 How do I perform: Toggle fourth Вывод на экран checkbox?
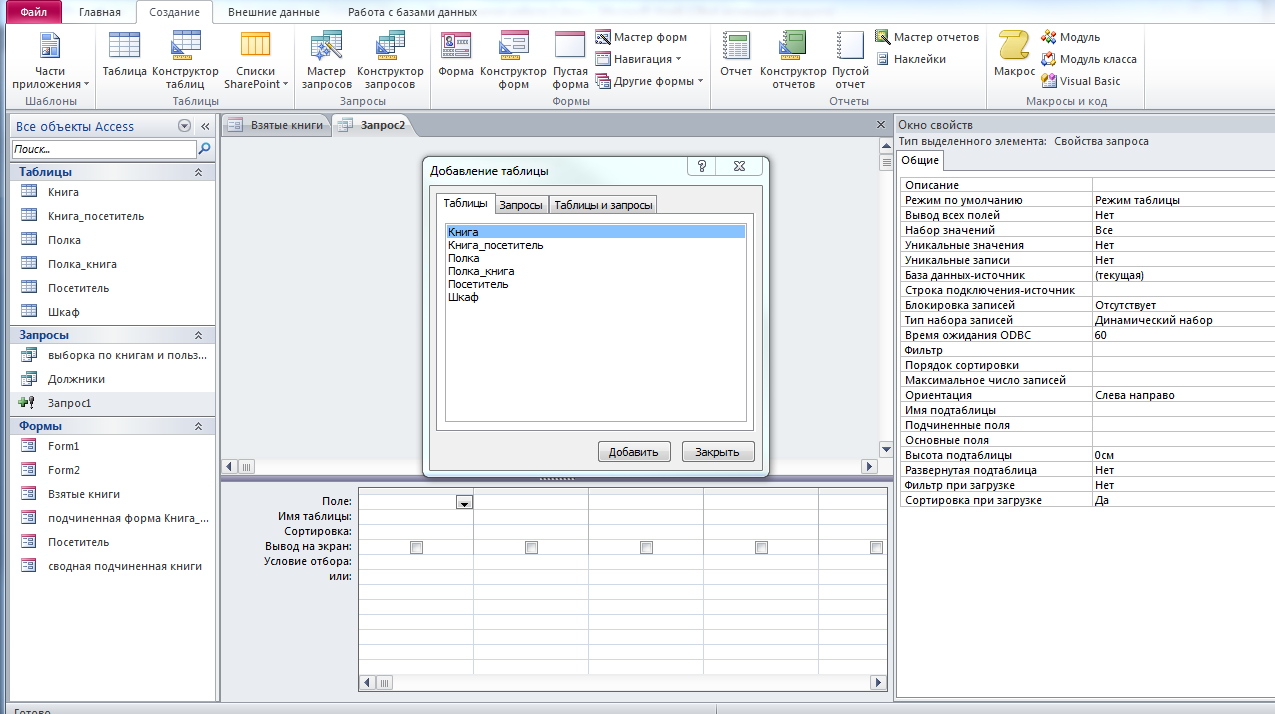[x=761, y=547]
